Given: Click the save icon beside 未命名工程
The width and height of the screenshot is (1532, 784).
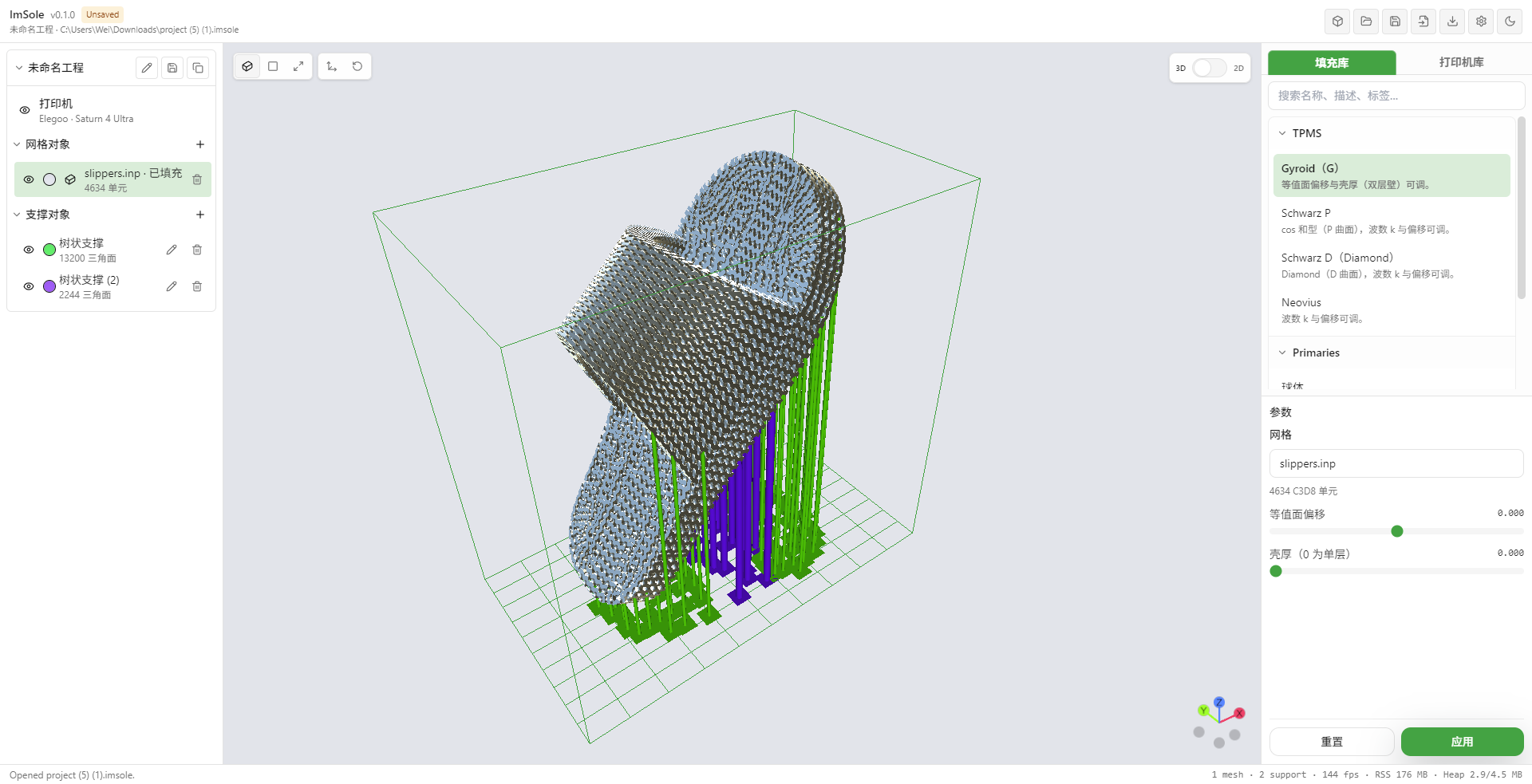Looking at the screenshot, I should click(172, 68).
